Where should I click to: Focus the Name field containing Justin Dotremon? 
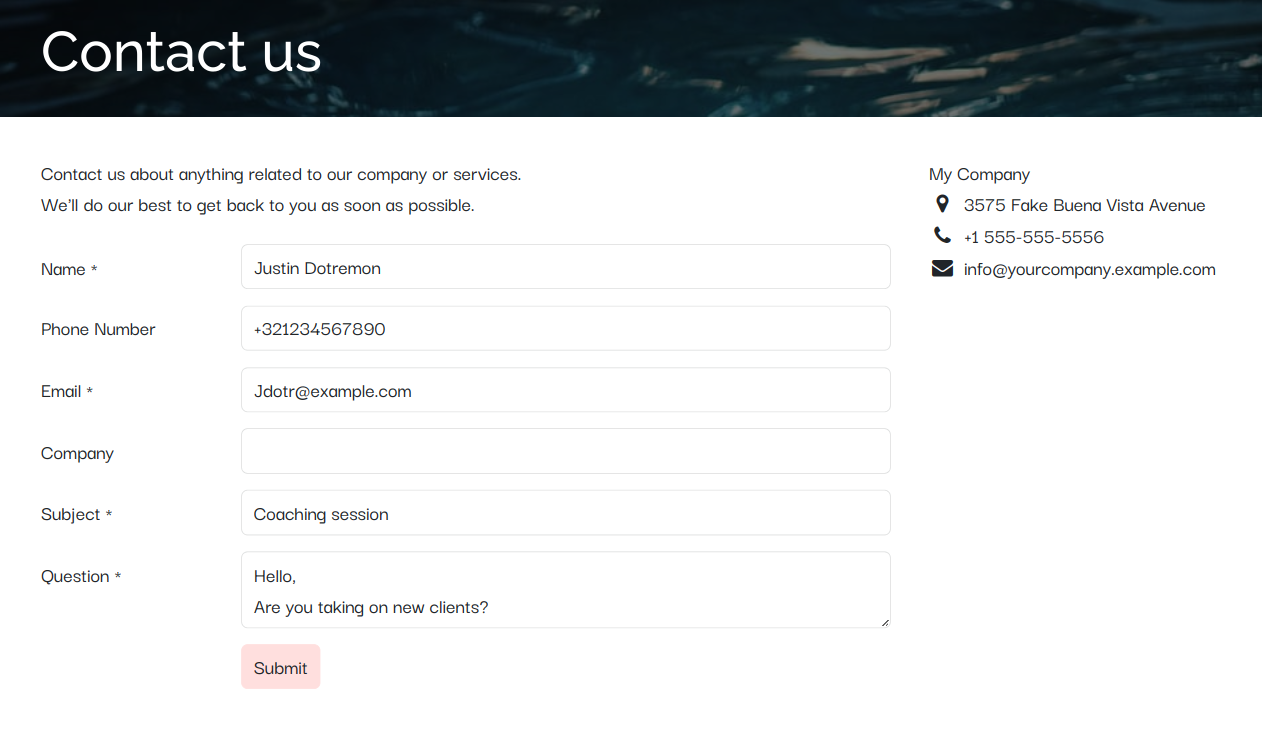tap(565, 267)
